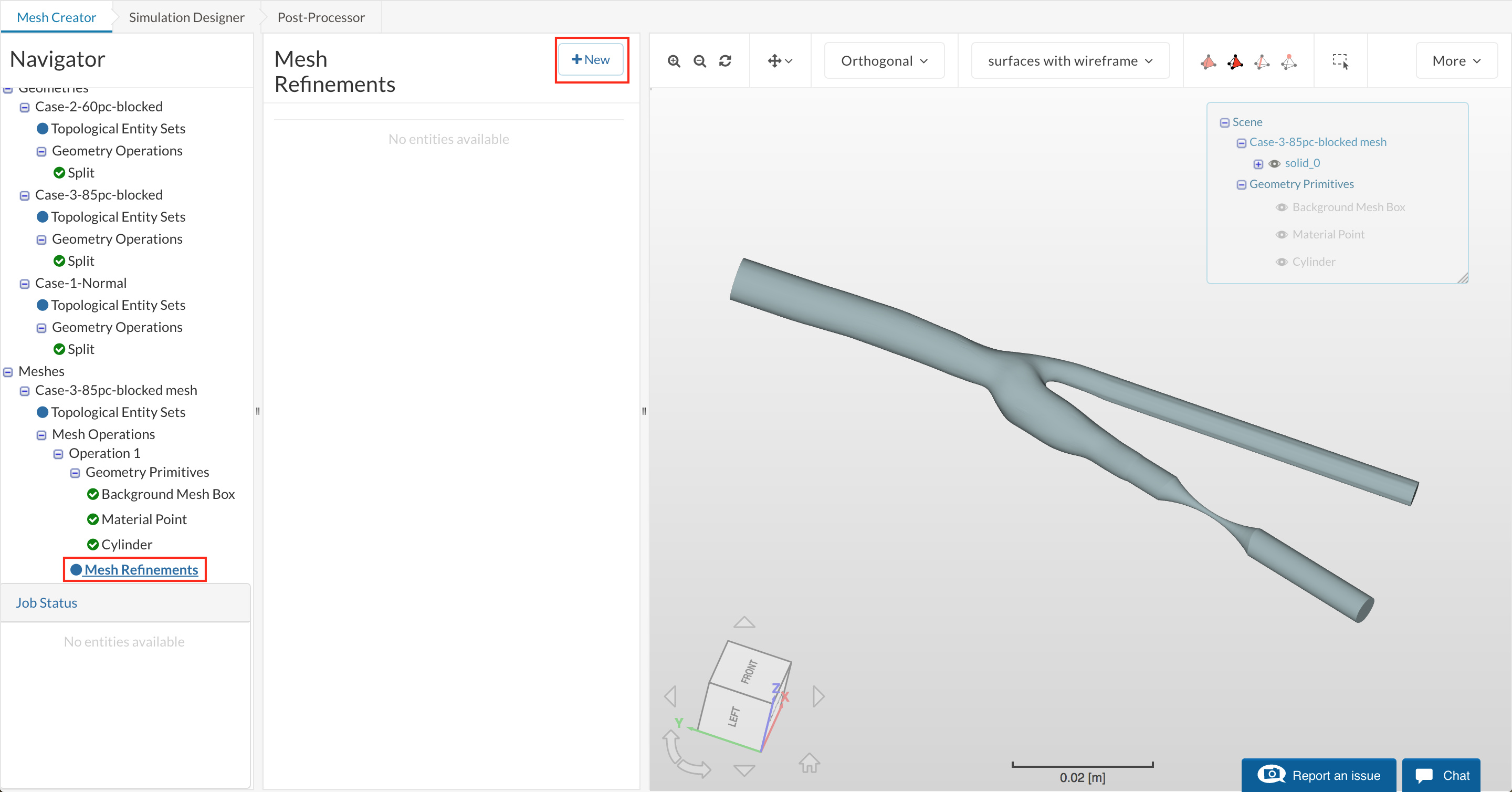Screen dimensions: 1512x792
Task: Open the surfaces with wireframe dropdown
Action: pos(1069,61)
